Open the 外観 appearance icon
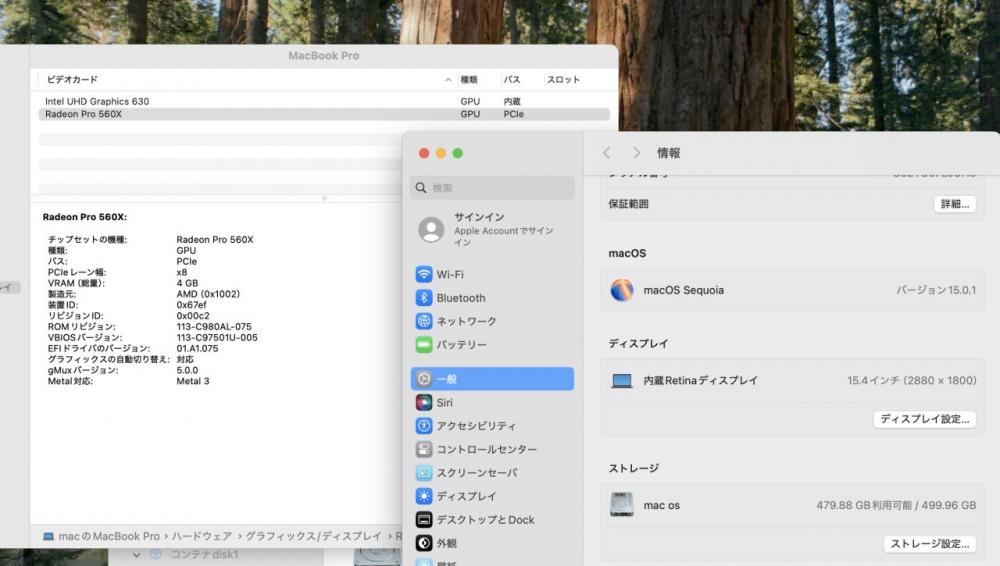 click(x=423, y=543)
